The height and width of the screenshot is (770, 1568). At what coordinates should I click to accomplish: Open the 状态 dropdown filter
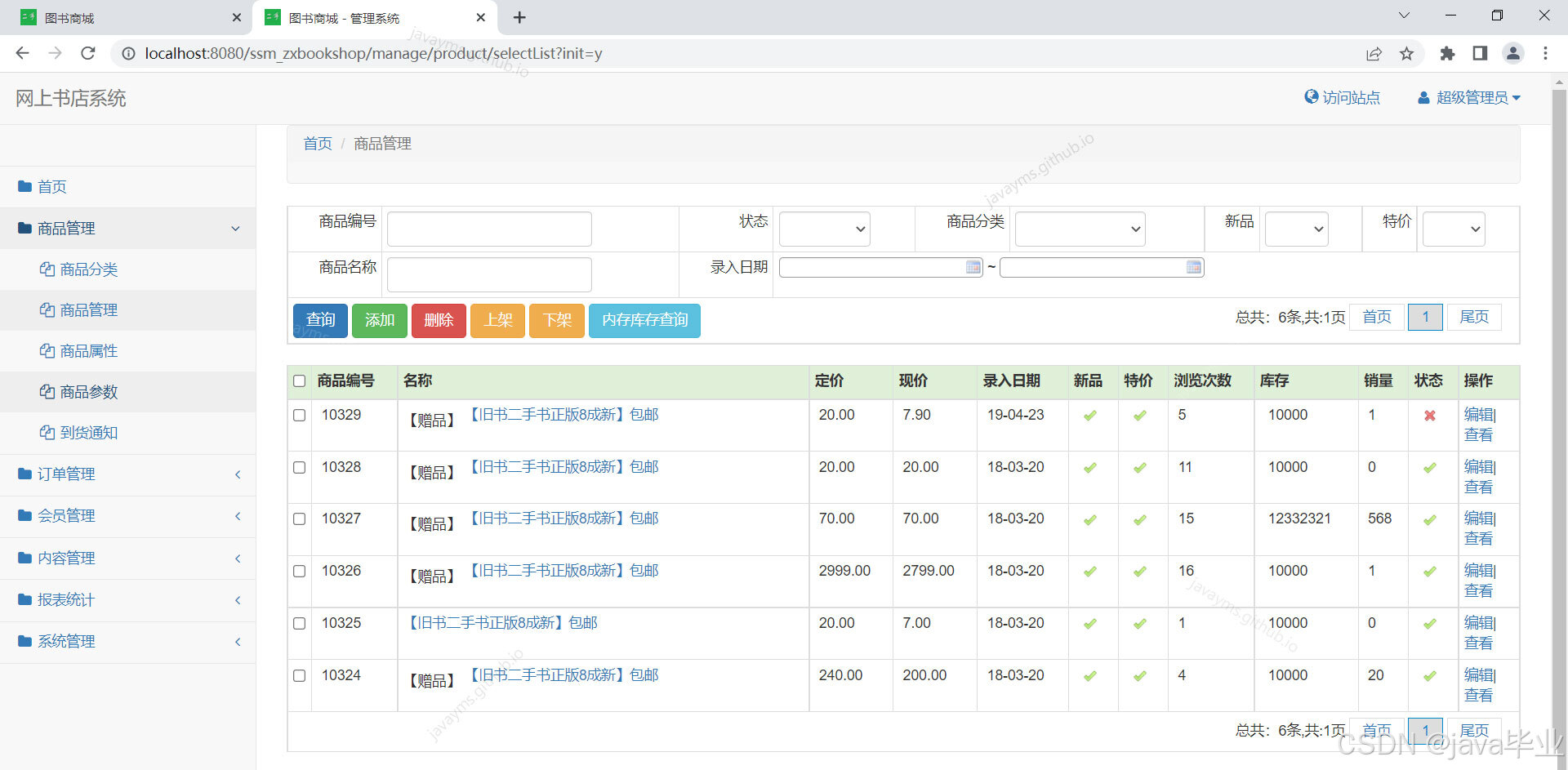825,229
